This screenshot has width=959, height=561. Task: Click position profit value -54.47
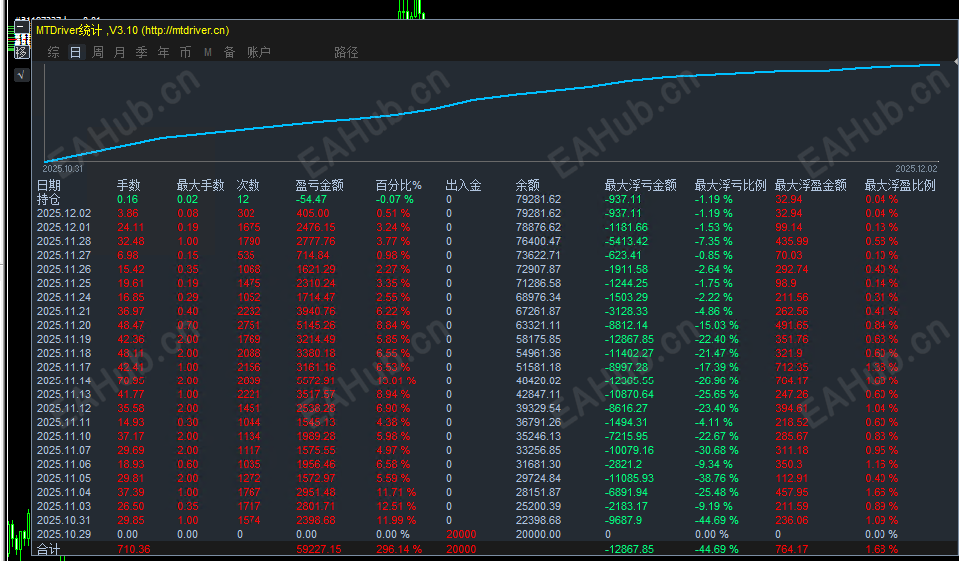(x=311, y=199)
